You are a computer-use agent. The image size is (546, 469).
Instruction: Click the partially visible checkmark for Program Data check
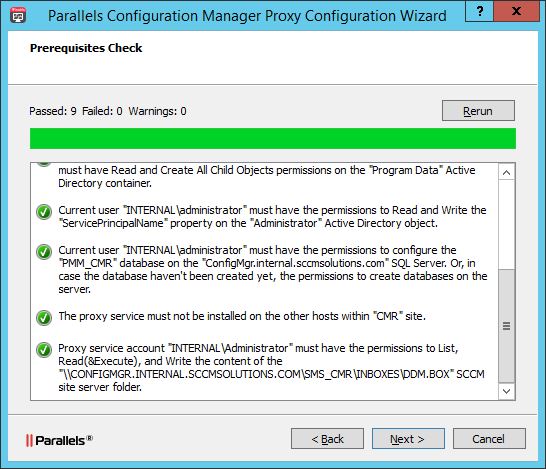tap(44, 165)
